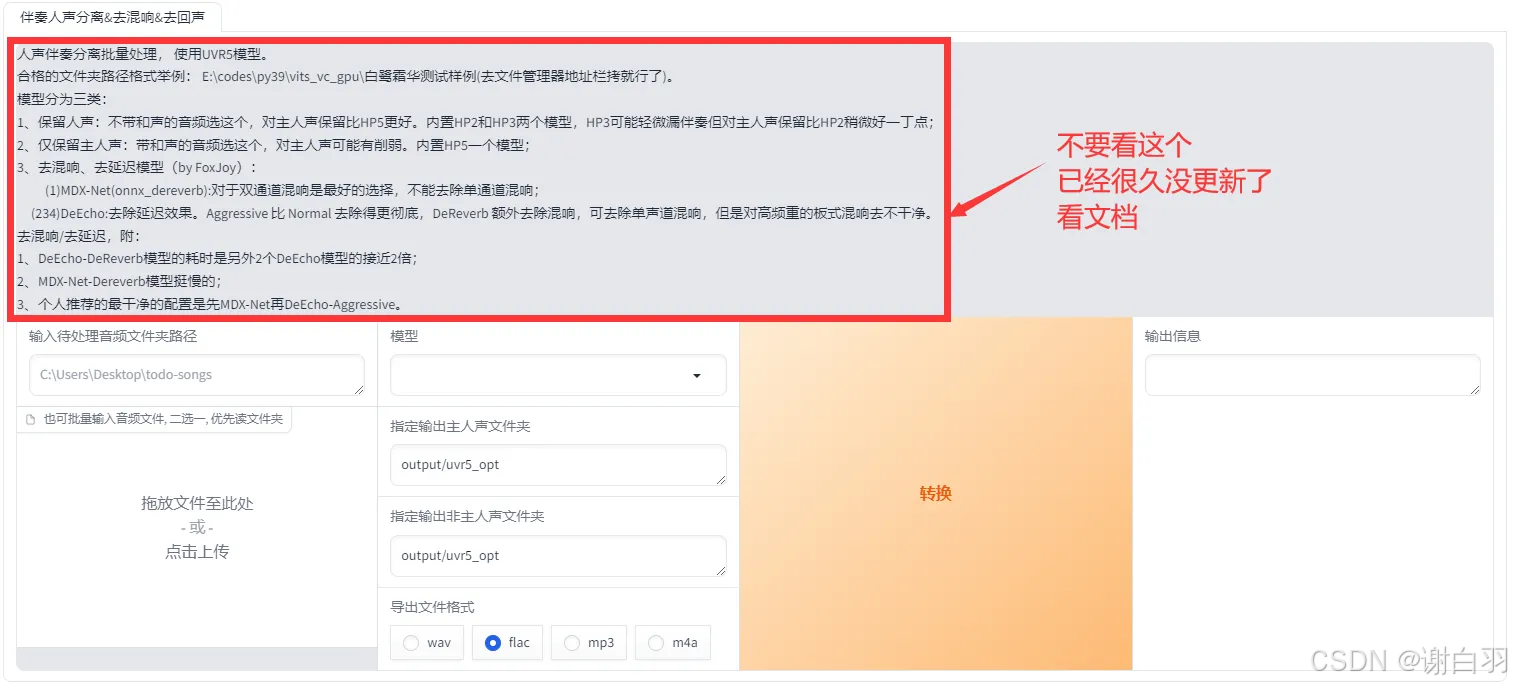Click the 转换 convert button
This screenshot has height=687, width=1514.
coord(936,493)
